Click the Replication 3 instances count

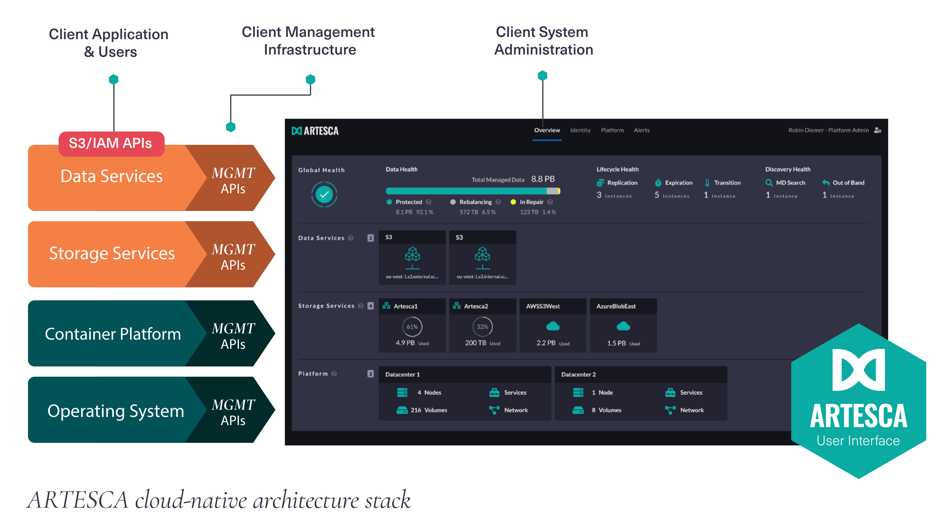614,195
